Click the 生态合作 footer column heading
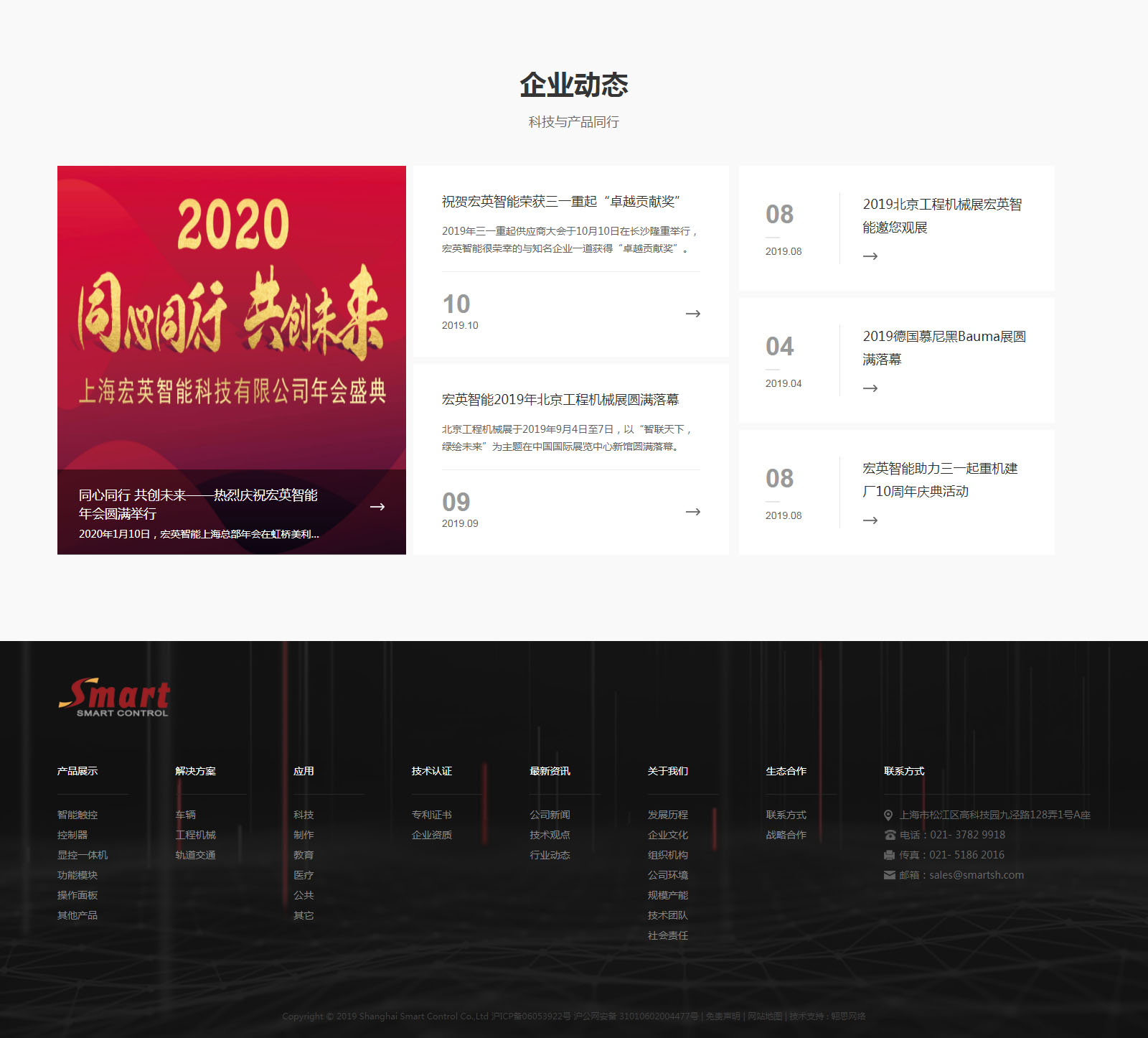 (786, 771)
